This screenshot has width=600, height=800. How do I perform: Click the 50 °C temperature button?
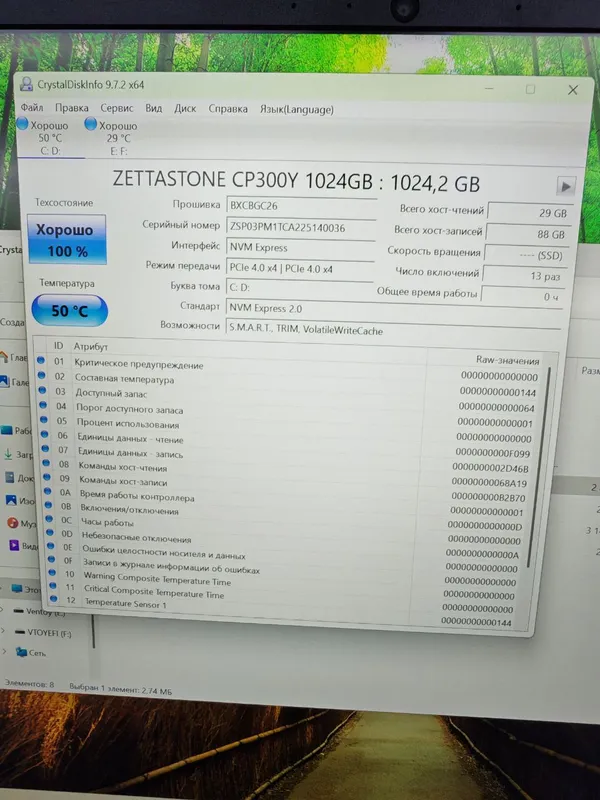pyautogui.click(x=69, y=310)
